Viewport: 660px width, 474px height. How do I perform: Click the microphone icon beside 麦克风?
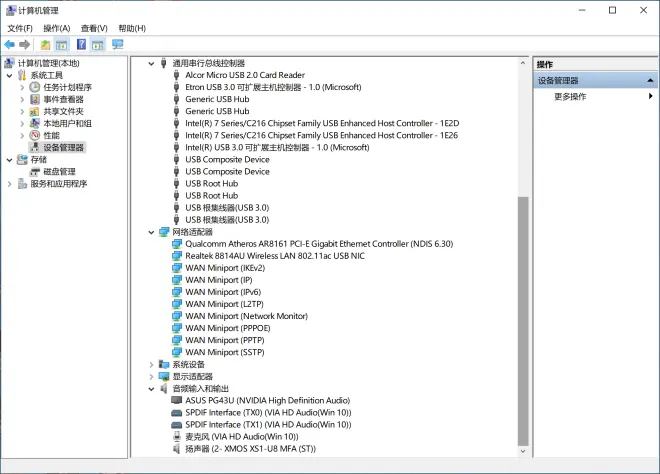click(x=177, y=437)
